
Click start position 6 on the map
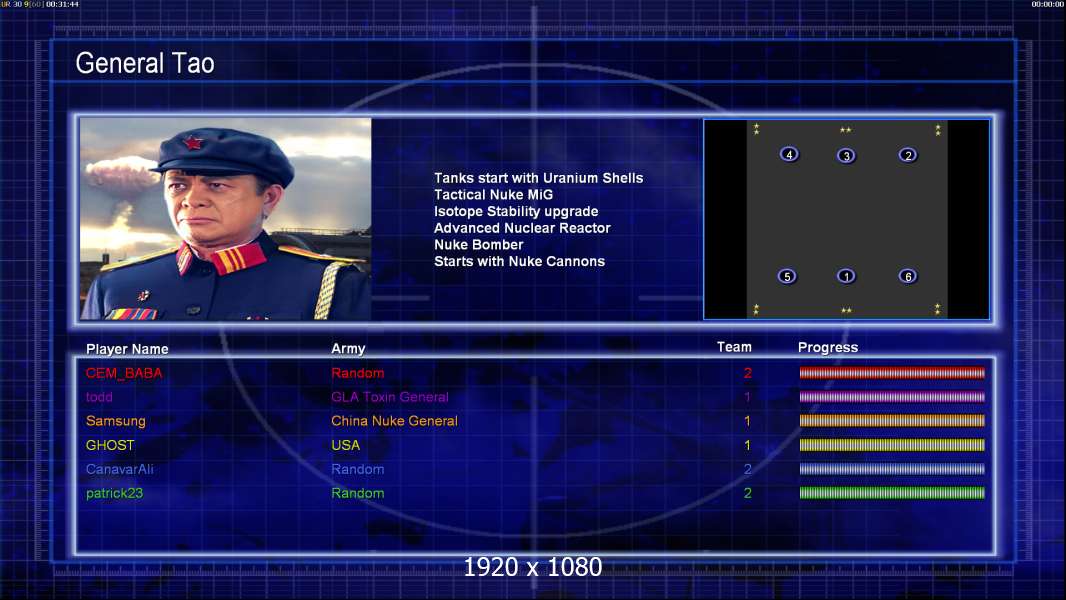pyautogui.click(x=908, y=276)
